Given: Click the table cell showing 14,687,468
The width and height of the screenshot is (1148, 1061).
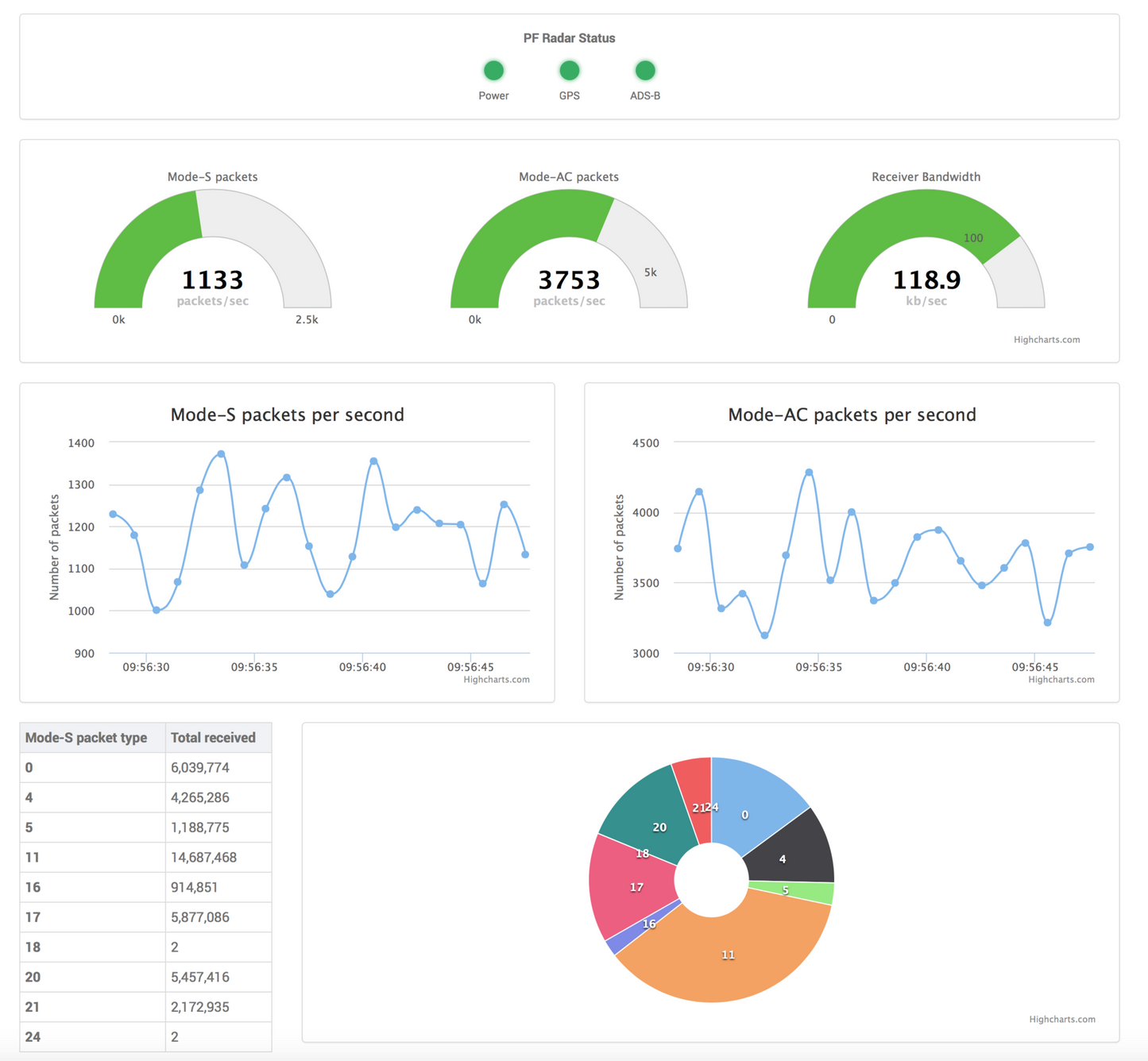Looking at the screenshot, I should [203, 858].
